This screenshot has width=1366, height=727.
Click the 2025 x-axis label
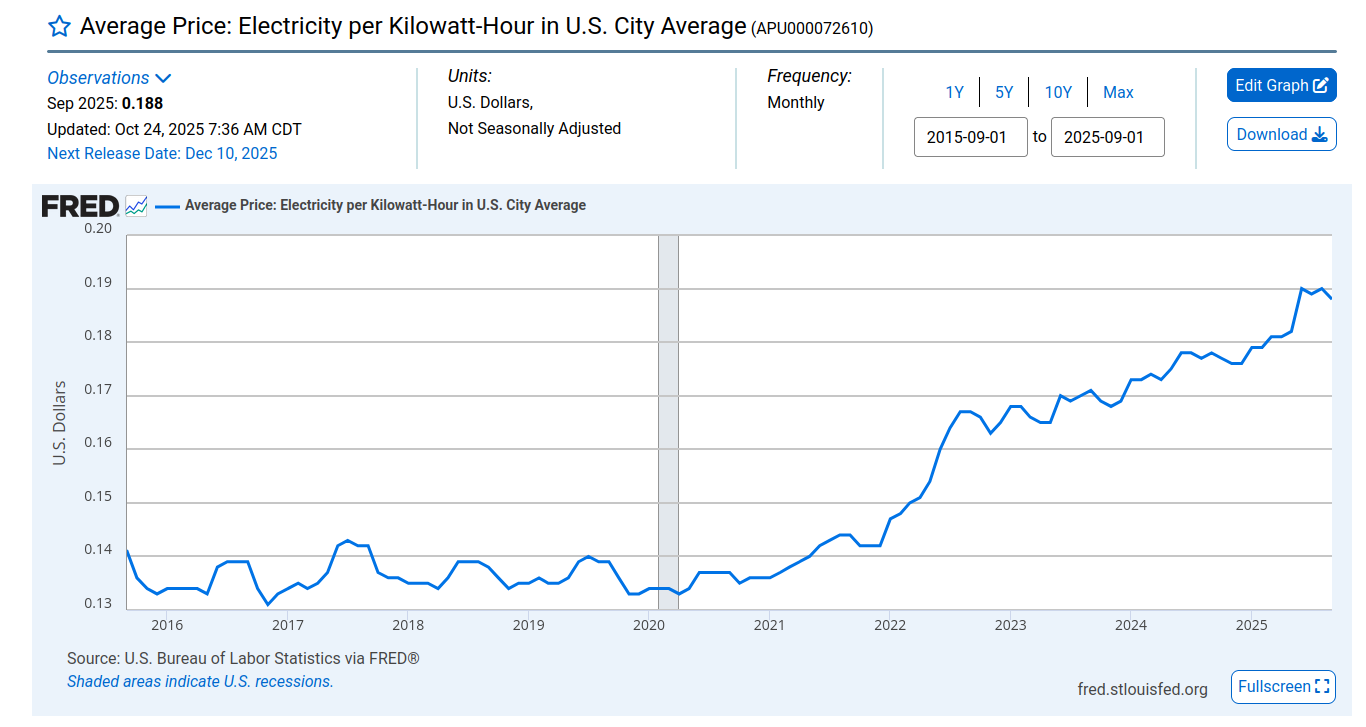[x=1251, y=626]
